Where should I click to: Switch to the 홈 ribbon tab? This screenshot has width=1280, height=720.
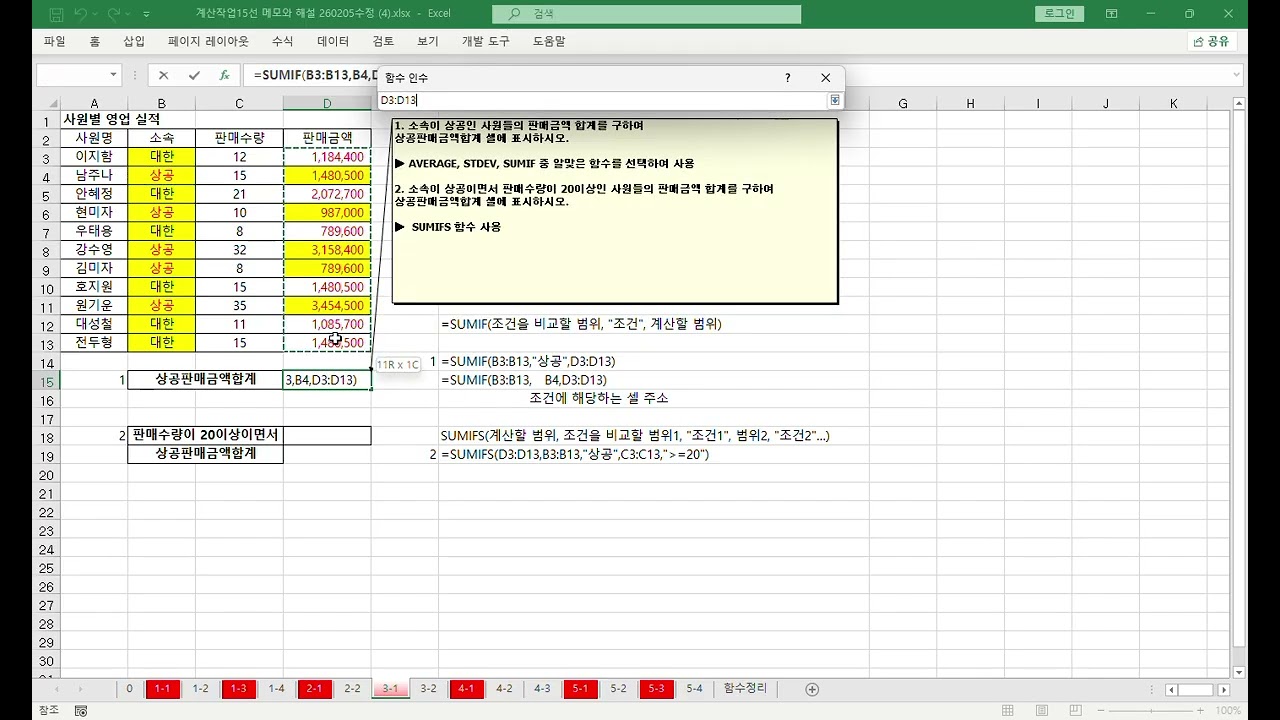(95, 42)
